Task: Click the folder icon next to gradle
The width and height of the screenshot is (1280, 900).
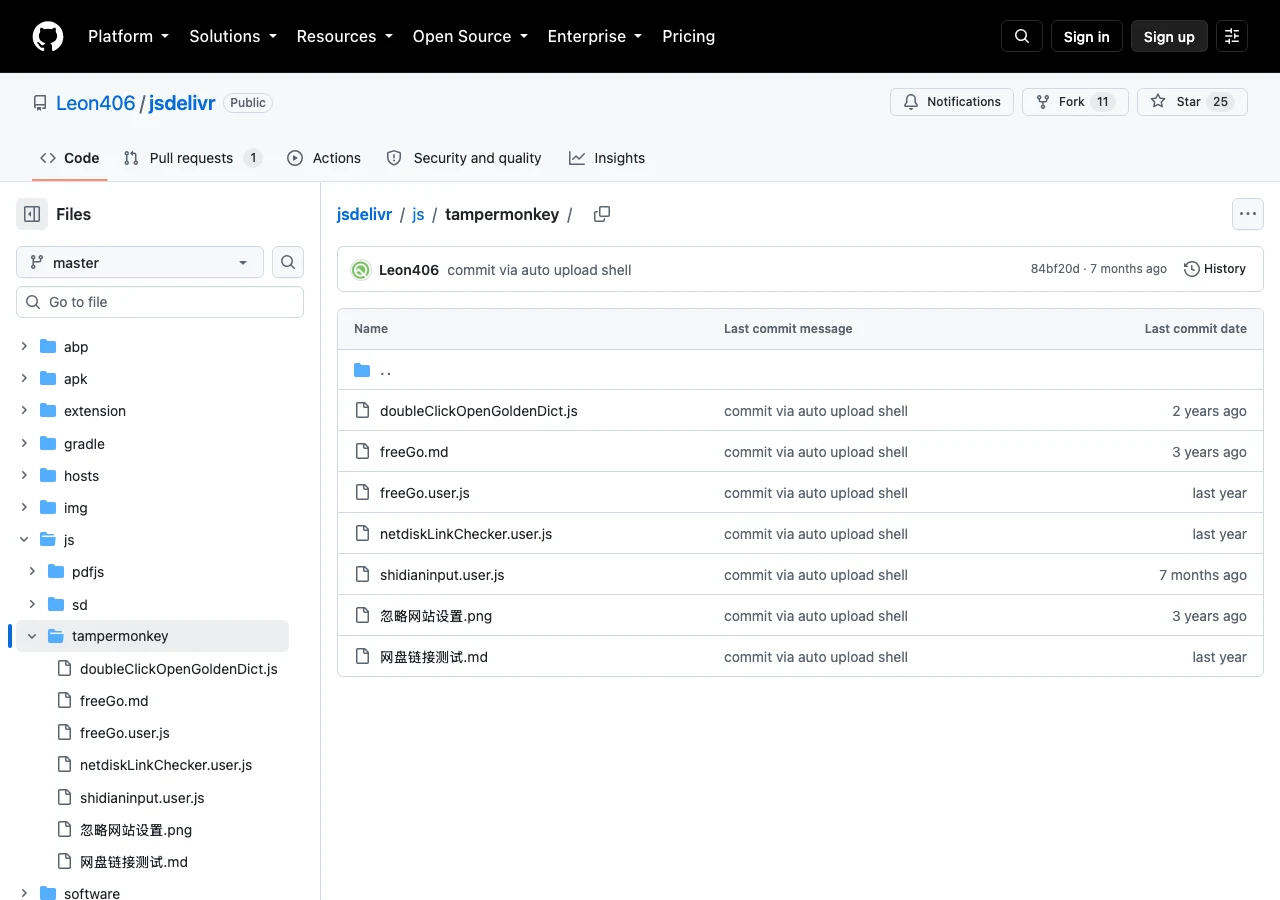Action: pyautogui.click(x=48, y=444)
